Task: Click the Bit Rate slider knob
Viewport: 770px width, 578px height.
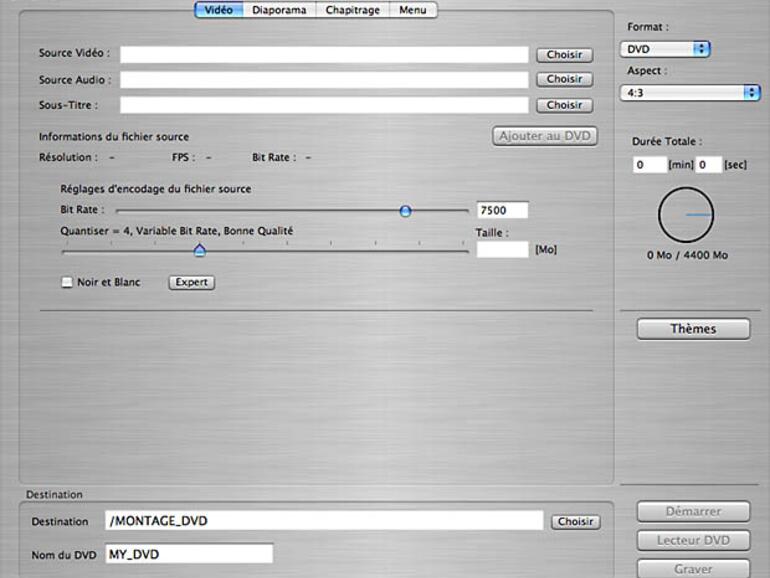Action: [405, 211]
